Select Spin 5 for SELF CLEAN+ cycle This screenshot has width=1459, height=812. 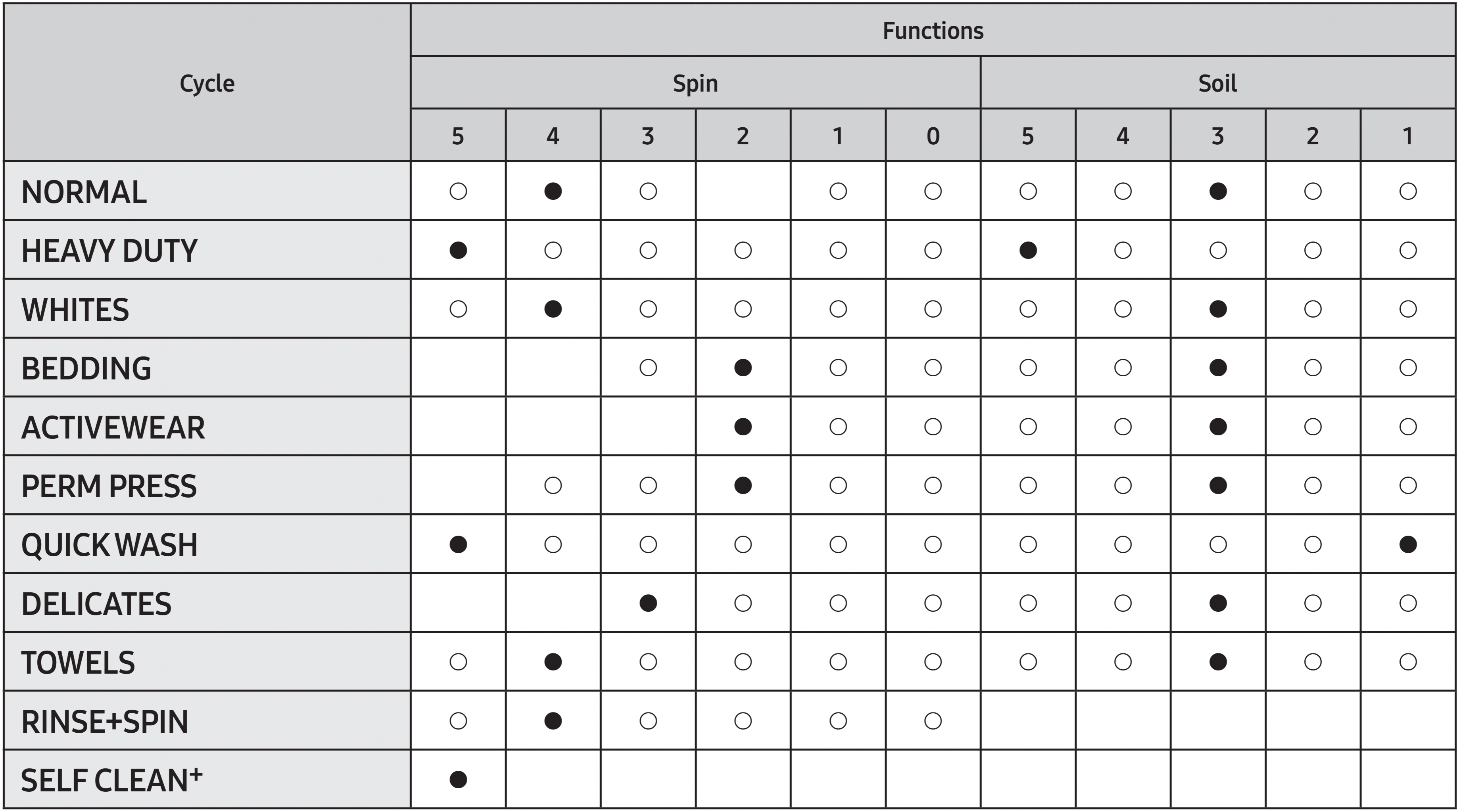(458, 780)
